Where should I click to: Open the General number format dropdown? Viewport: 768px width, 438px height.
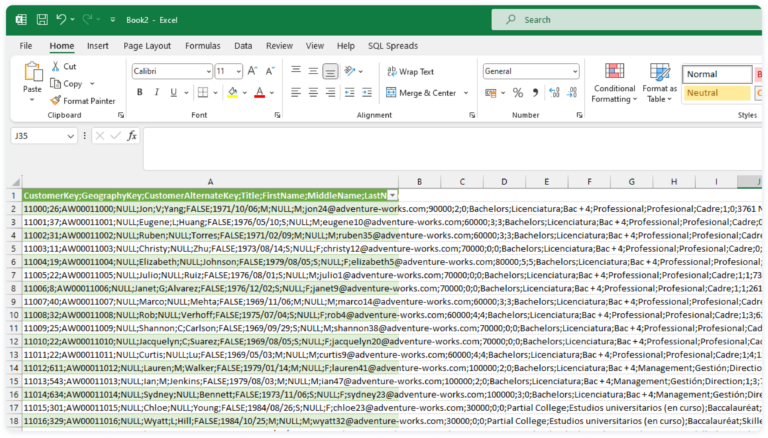point(575,72)
